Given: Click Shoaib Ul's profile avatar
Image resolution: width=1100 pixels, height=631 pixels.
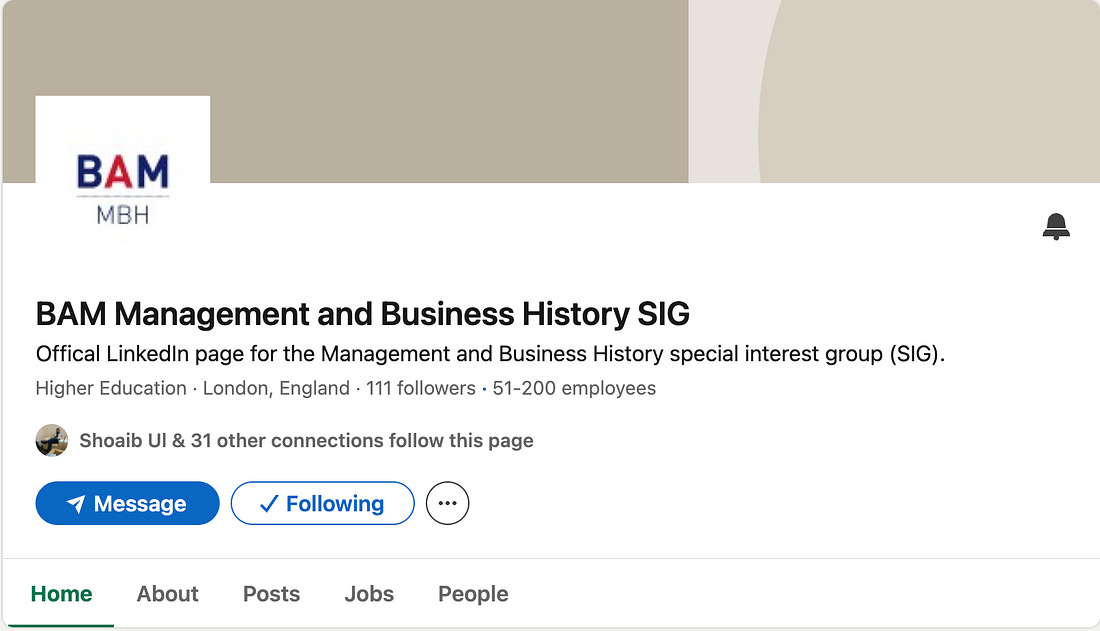Looking at the screenshot, I should (52, 440).
